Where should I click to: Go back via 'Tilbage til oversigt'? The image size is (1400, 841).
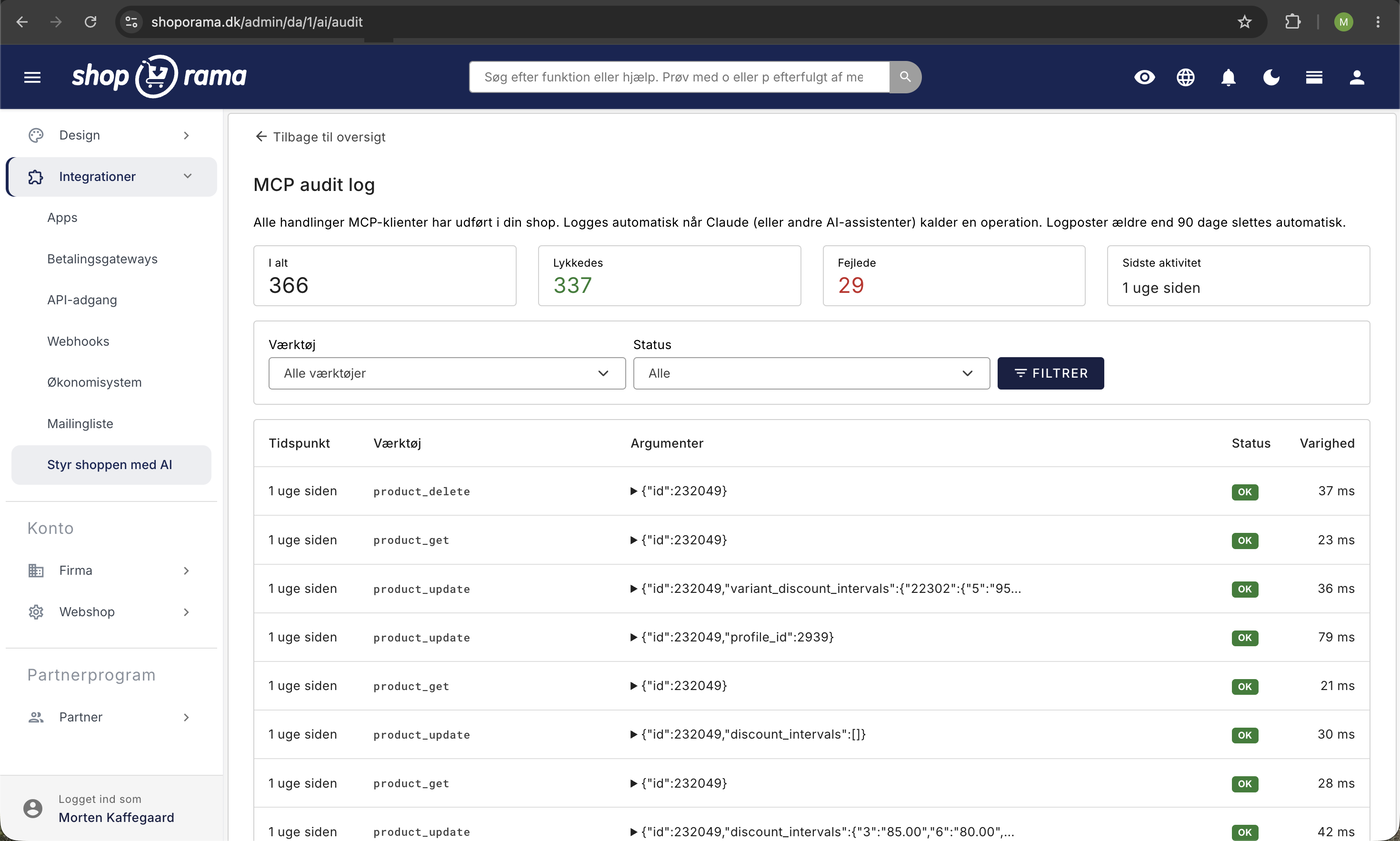point(320,137)
